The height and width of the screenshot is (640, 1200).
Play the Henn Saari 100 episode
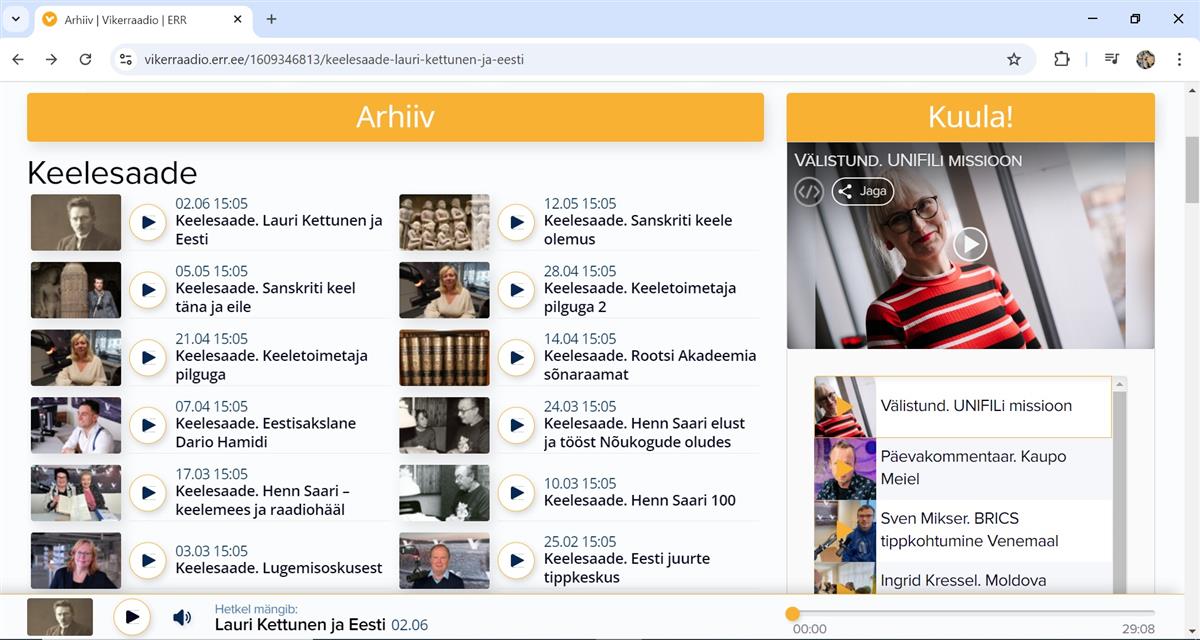pos(516,492)
